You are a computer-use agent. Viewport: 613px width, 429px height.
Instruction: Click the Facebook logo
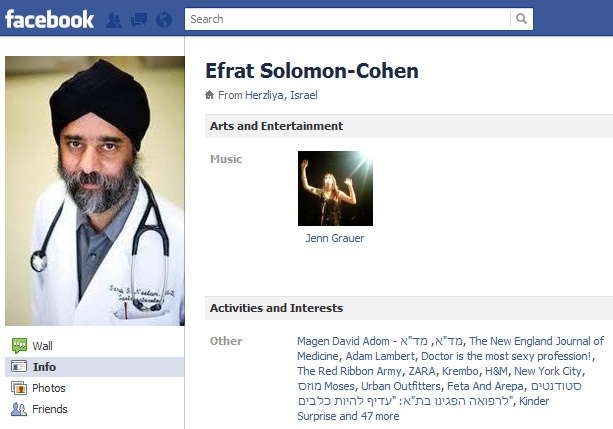[x=50, y=19]
